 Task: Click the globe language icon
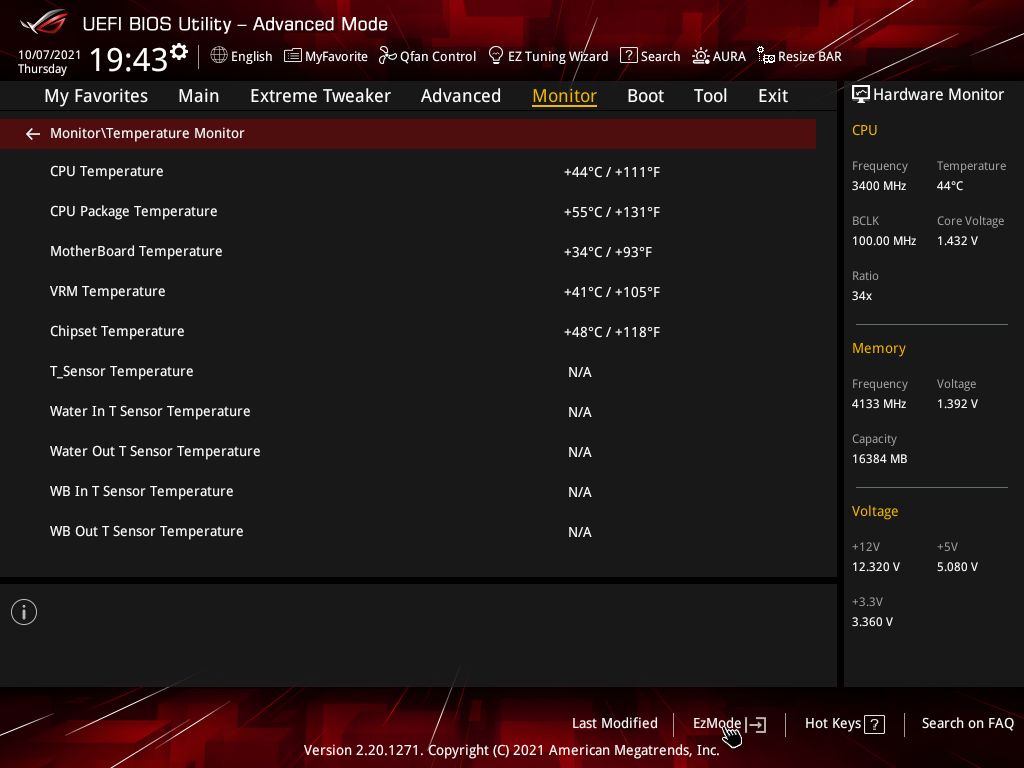point(219,56)
